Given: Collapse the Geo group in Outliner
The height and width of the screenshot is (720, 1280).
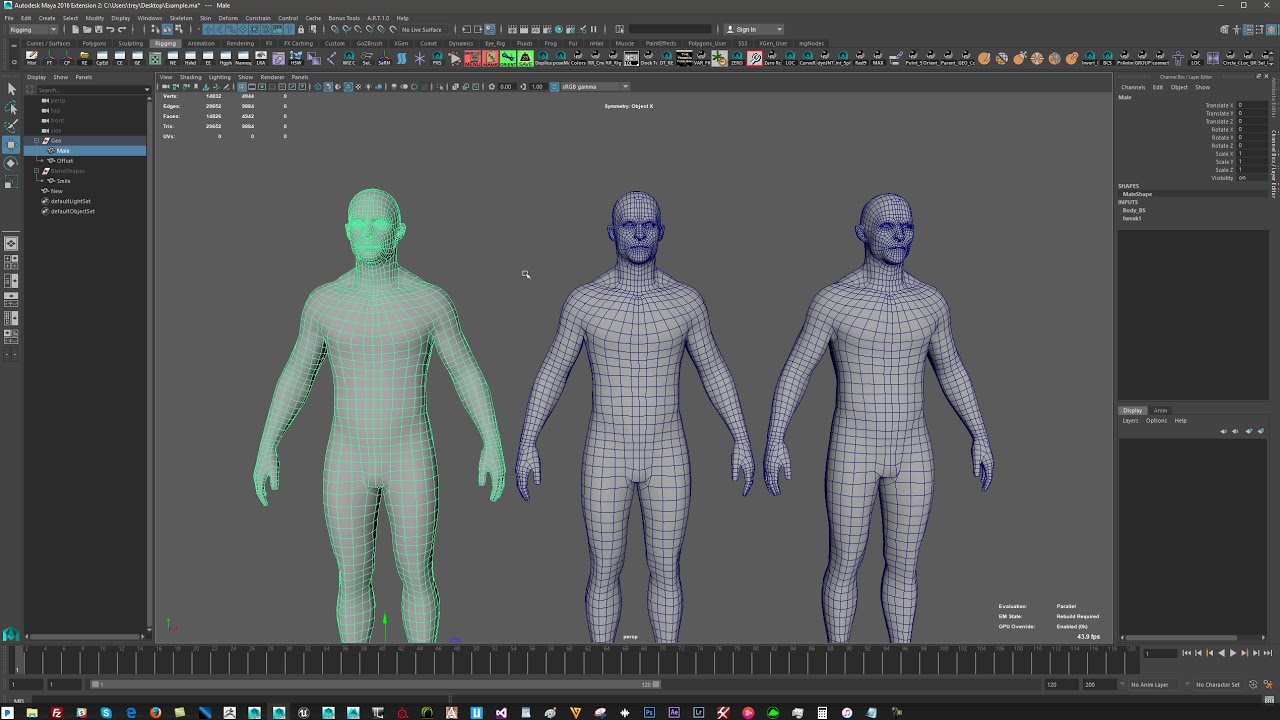Looking at the screenshot, I should pyautogui.click(x=37, y=141).
